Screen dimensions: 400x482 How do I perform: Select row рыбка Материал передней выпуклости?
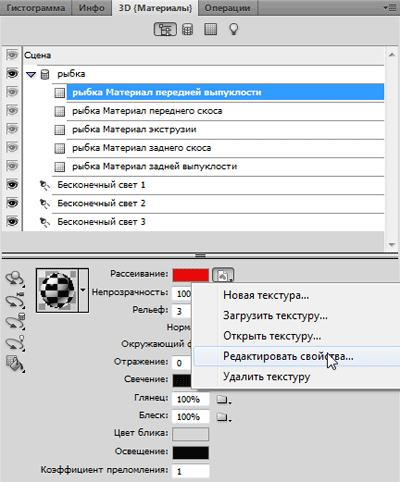click(x=225, y=92)
